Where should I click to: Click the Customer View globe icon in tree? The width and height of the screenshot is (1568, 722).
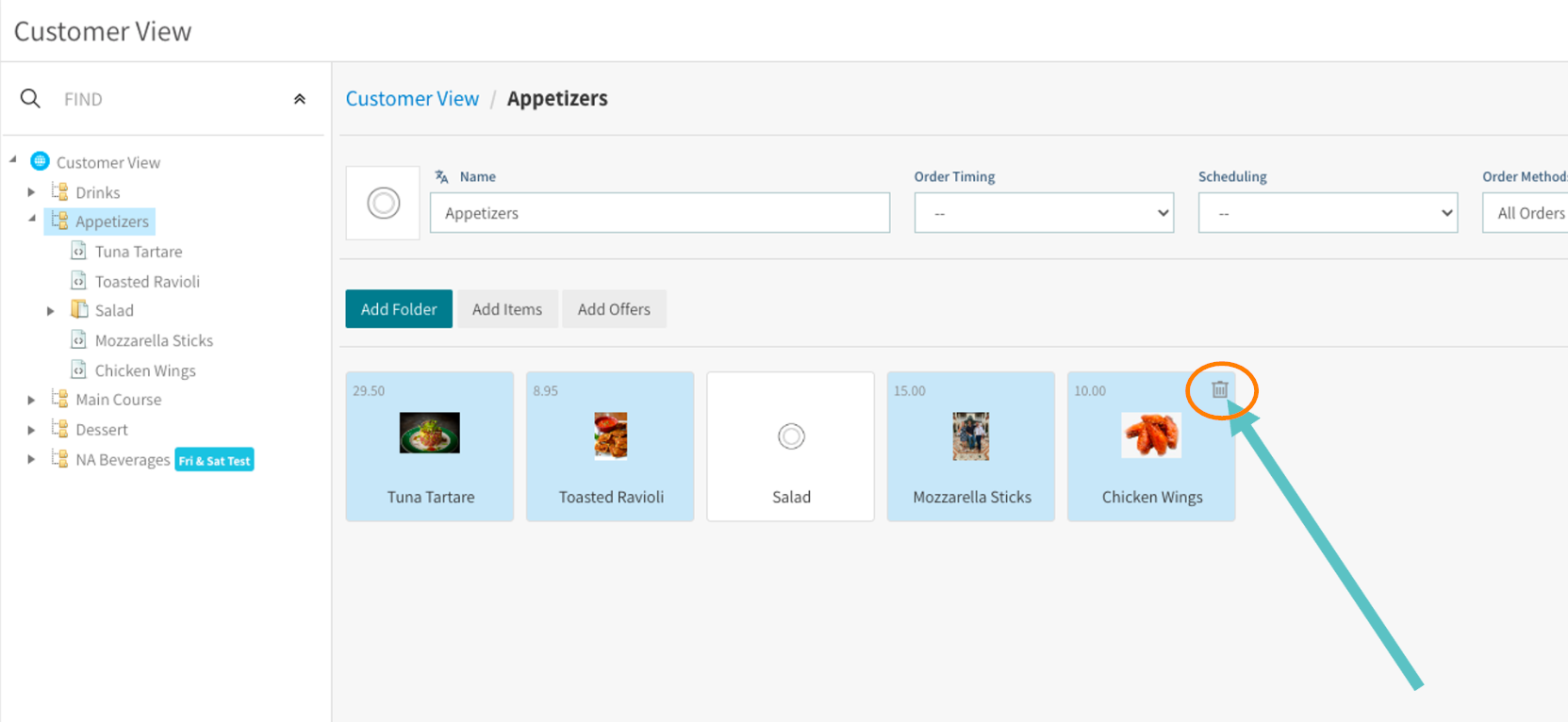[x=40, y=161]
